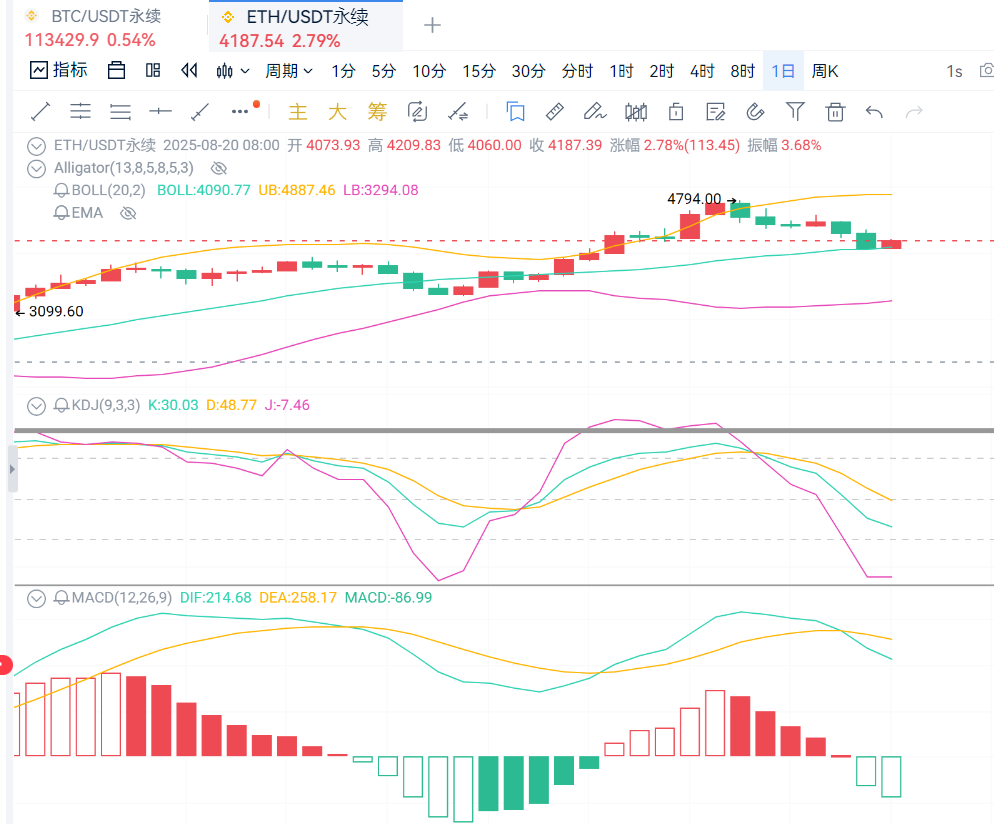
Task: Click the rotate/refresh drawing icon
Action: (417, 112)
